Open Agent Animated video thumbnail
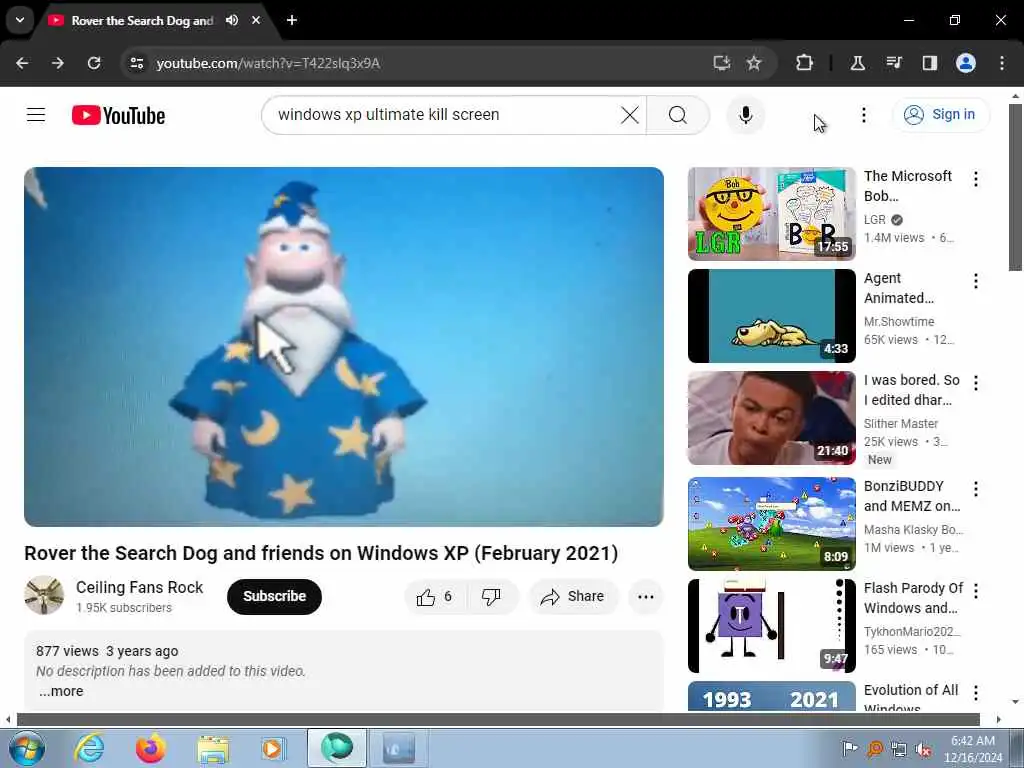The image size is (1024, 768). [x=771, y=315]
